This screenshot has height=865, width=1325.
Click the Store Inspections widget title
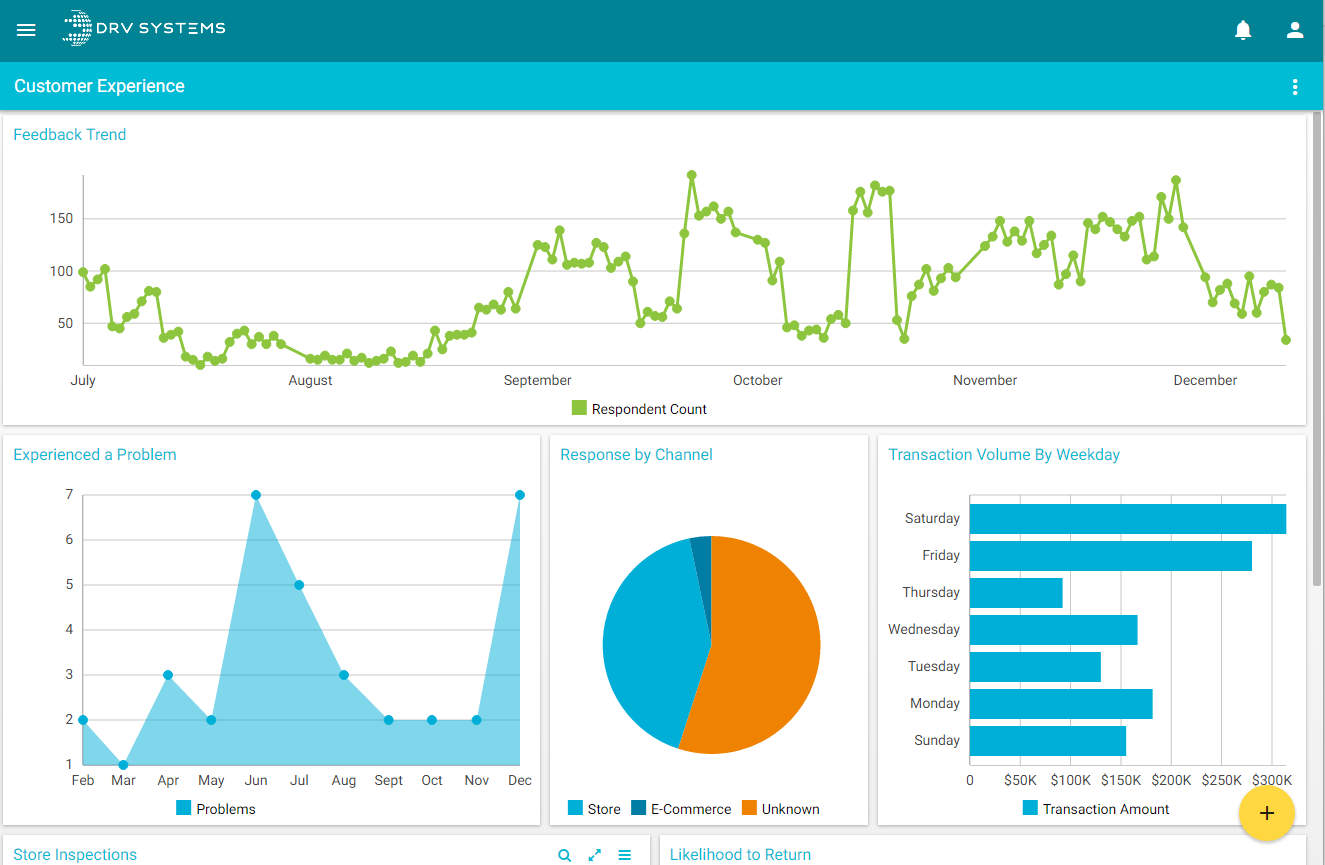coord(75,855)
